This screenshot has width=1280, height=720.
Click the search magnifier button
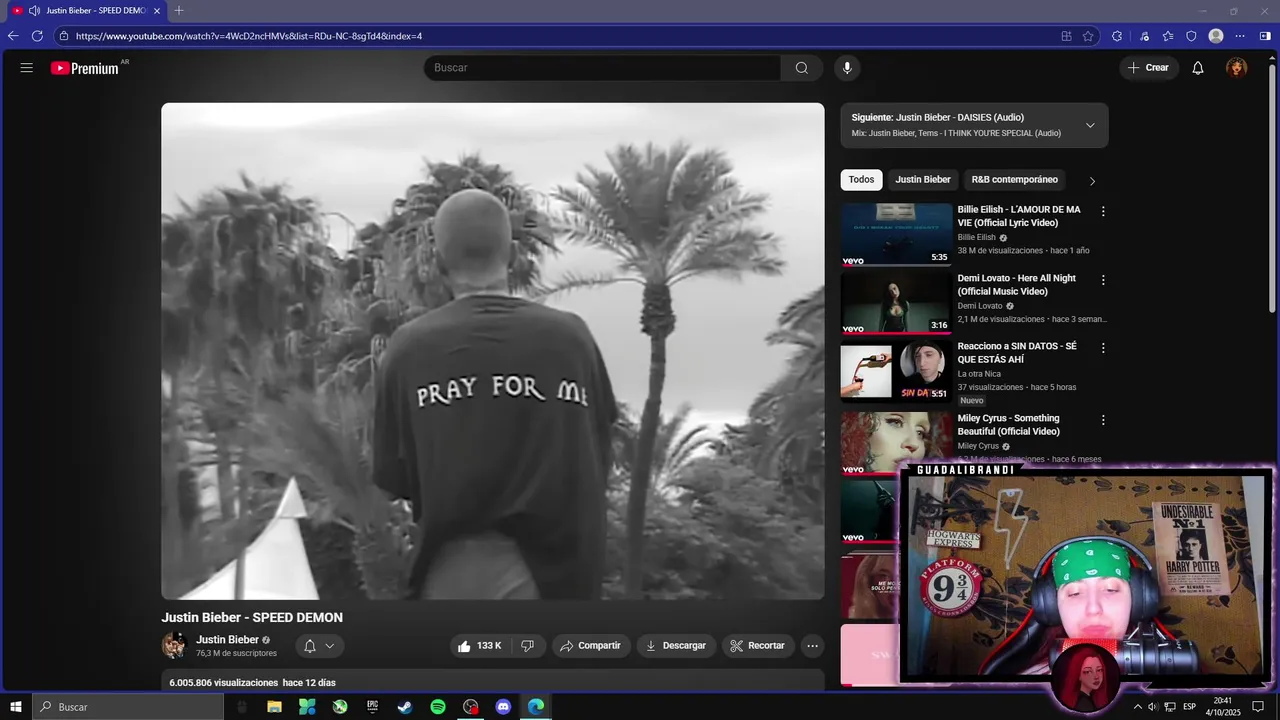(x=801, y=68)
